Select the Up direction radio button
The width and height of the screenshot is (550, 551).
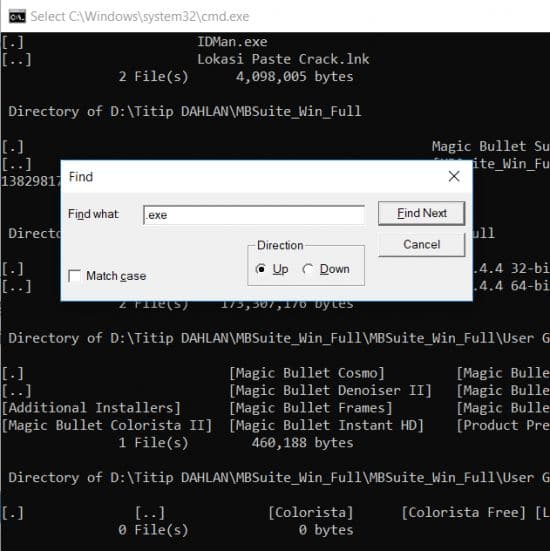[261, 269]
